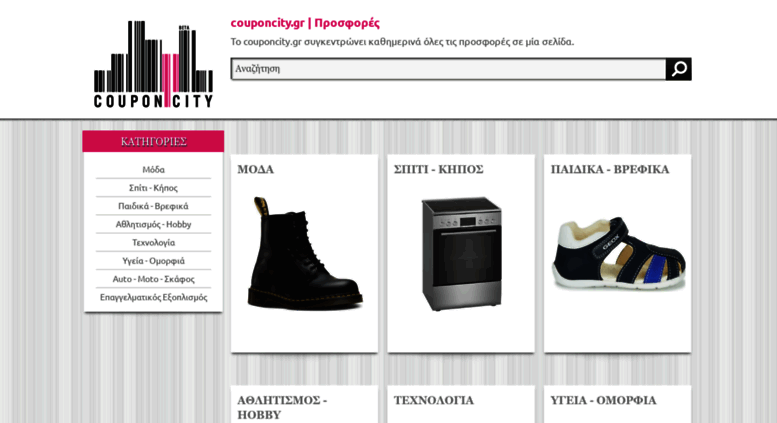
Task: Choose Τεχνολογία from the categories list
Action: (x=154, y=243)
